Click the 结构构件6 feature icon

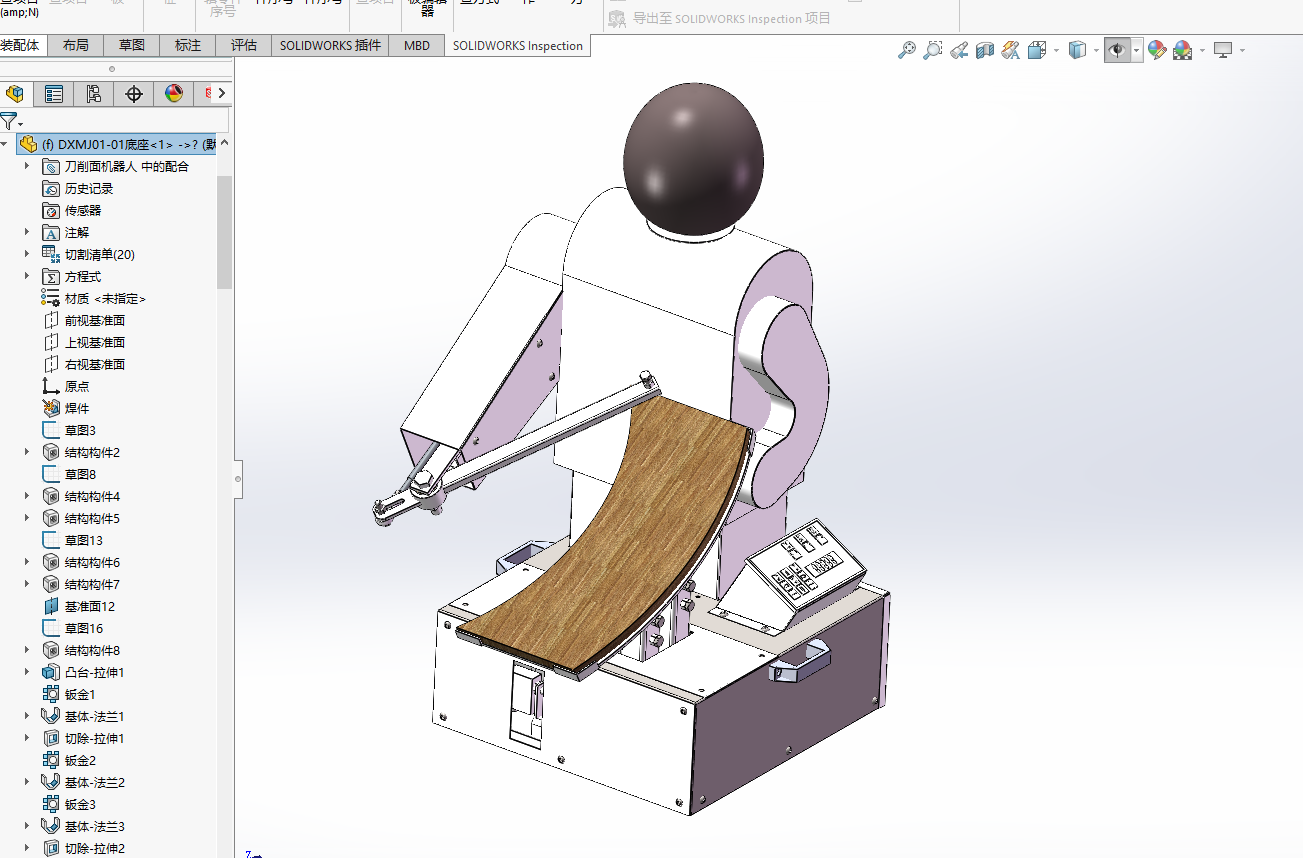pos(51,562)
